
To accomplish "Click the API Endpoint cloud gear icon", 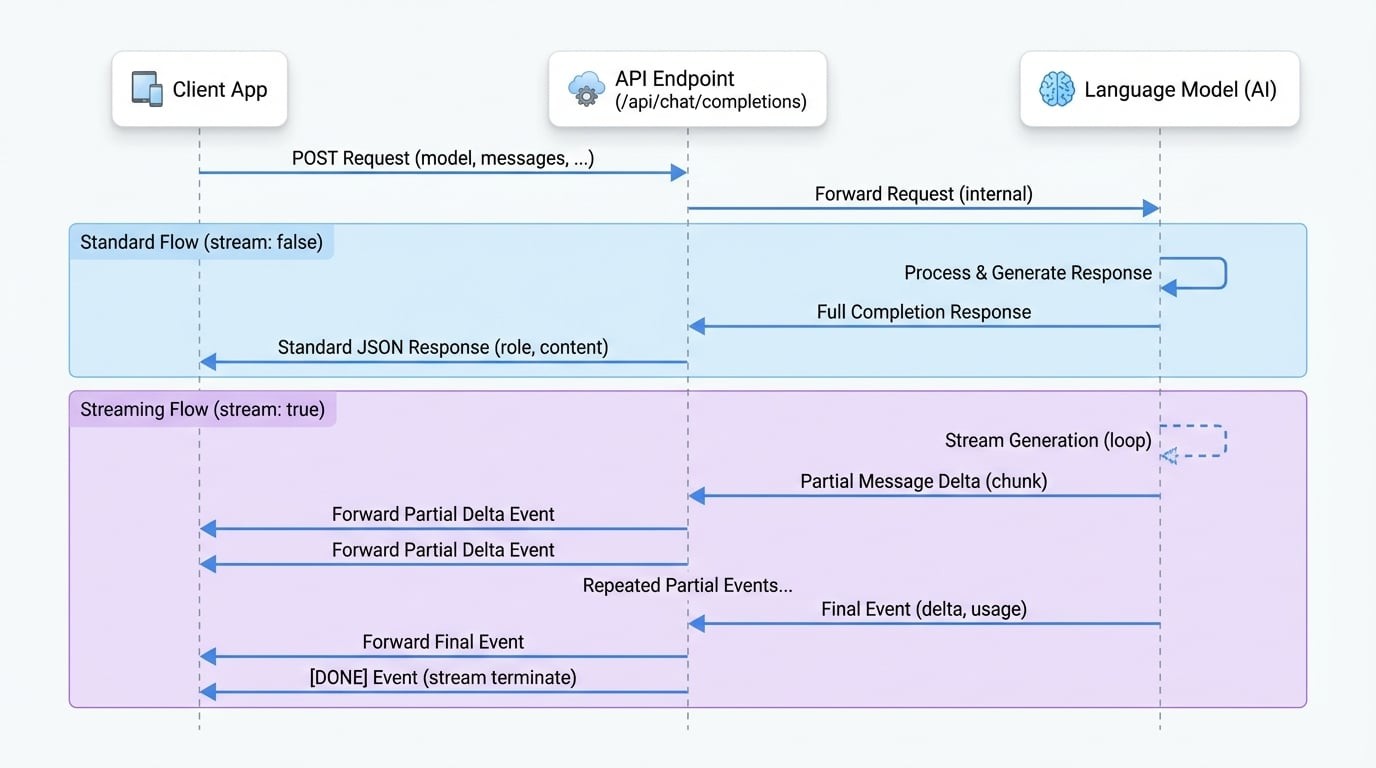I will coord(586,89).
